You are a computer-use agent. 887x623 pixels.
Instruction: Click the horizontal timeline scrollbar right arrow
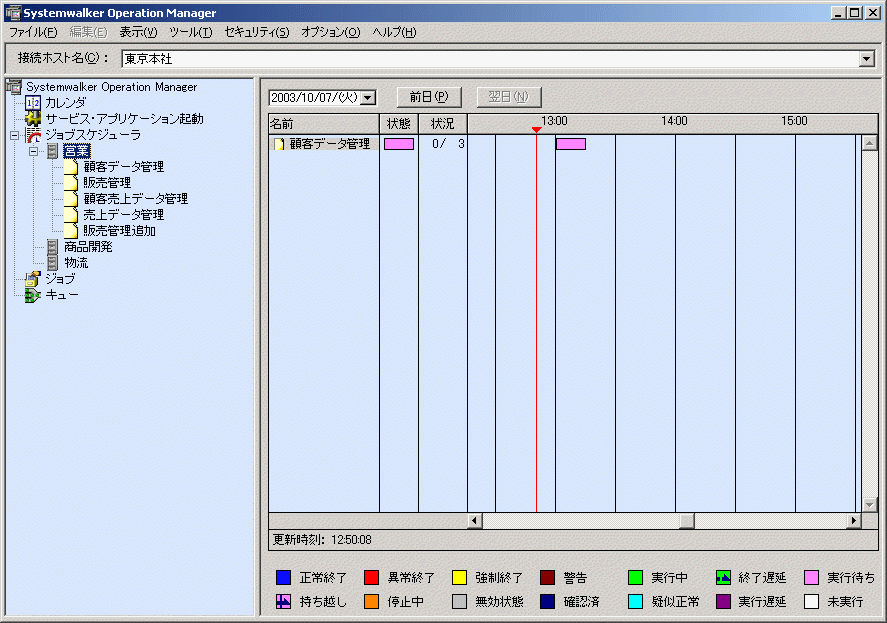[x=854, y=521]
